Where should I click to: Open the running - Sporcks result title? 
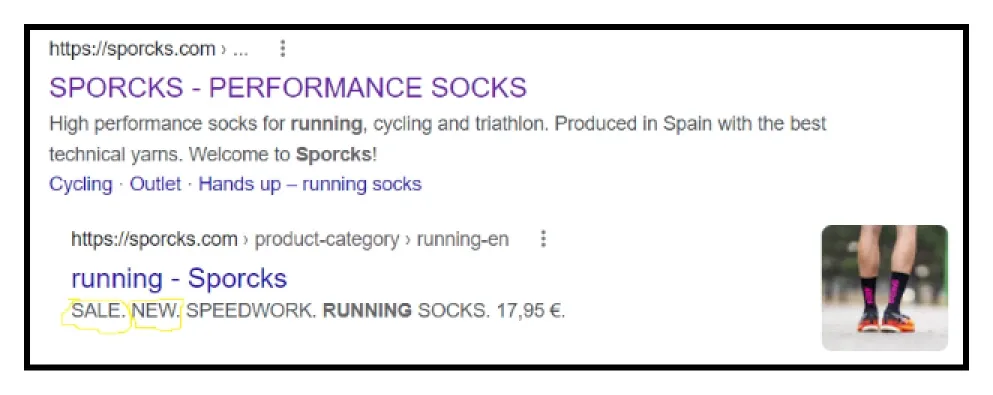click(x=179, y=278)
